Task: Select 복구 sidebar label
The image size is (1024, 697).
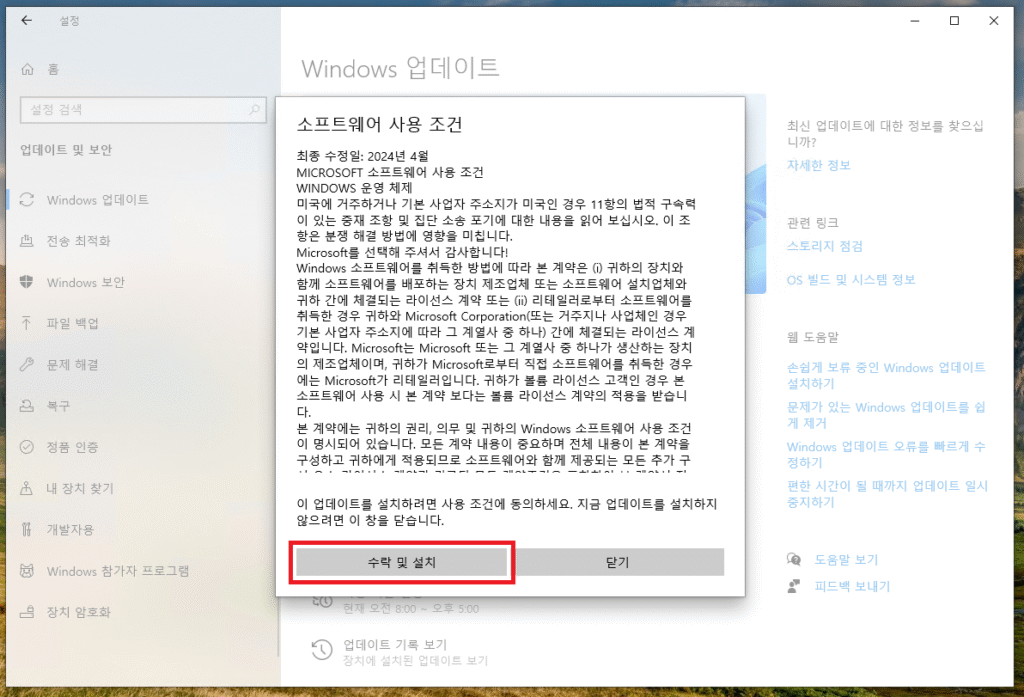Action: [x=58, y=406]
